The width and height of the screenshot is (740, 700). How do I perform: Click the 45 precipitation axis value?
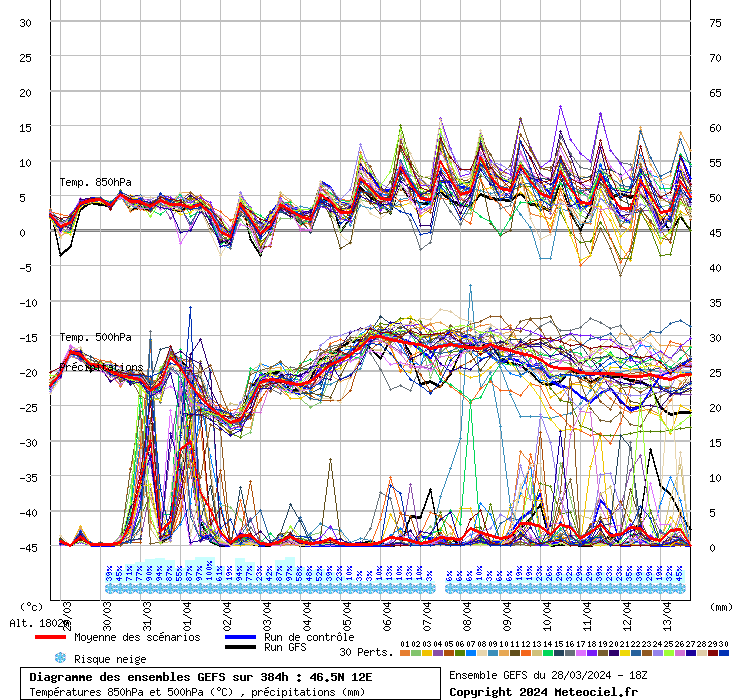715,233
